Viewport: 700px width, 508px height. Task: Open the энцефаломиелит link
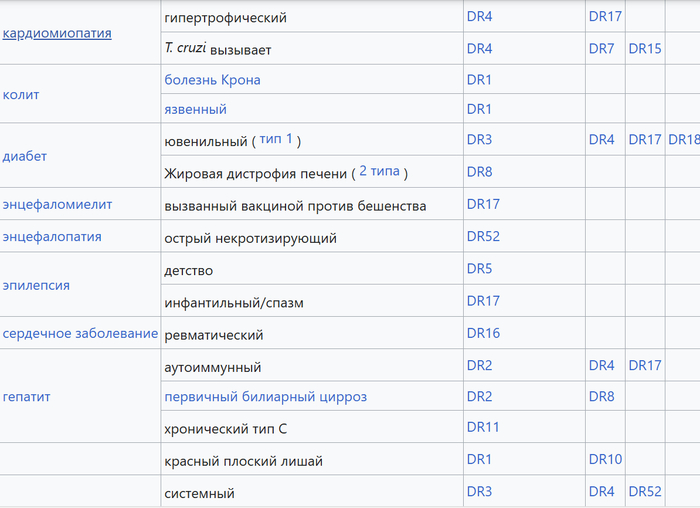tap(57, 204)
